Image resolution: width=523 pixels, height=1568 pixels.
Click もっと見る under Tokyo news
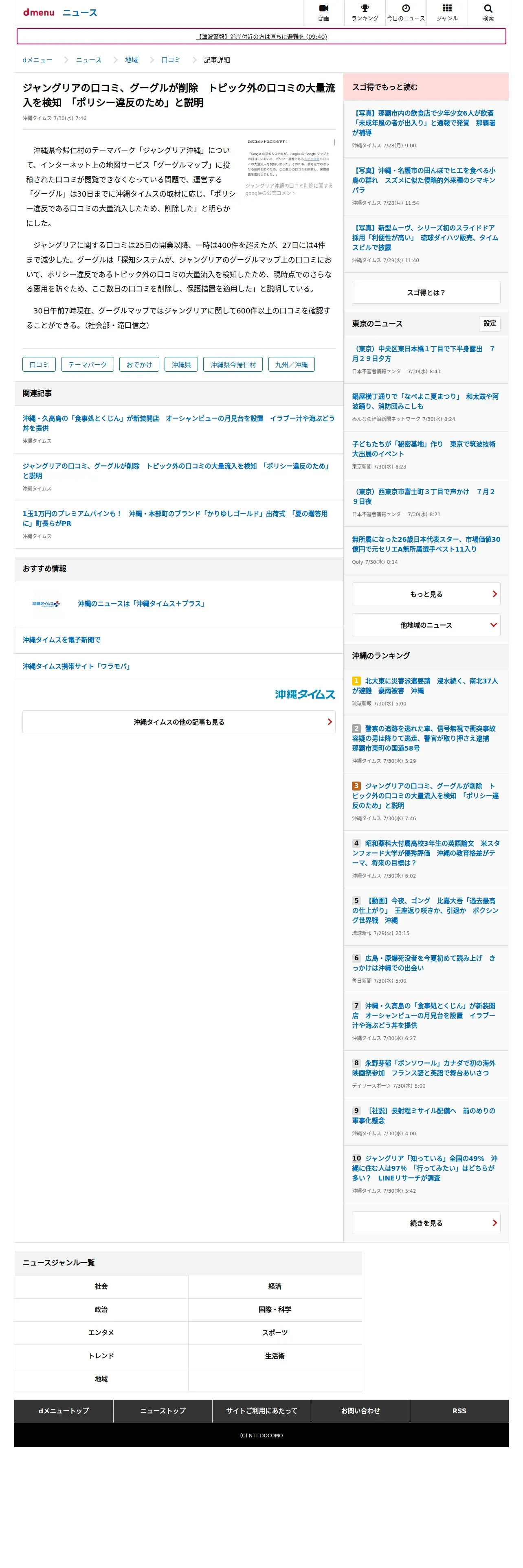[x=426, y=594]
